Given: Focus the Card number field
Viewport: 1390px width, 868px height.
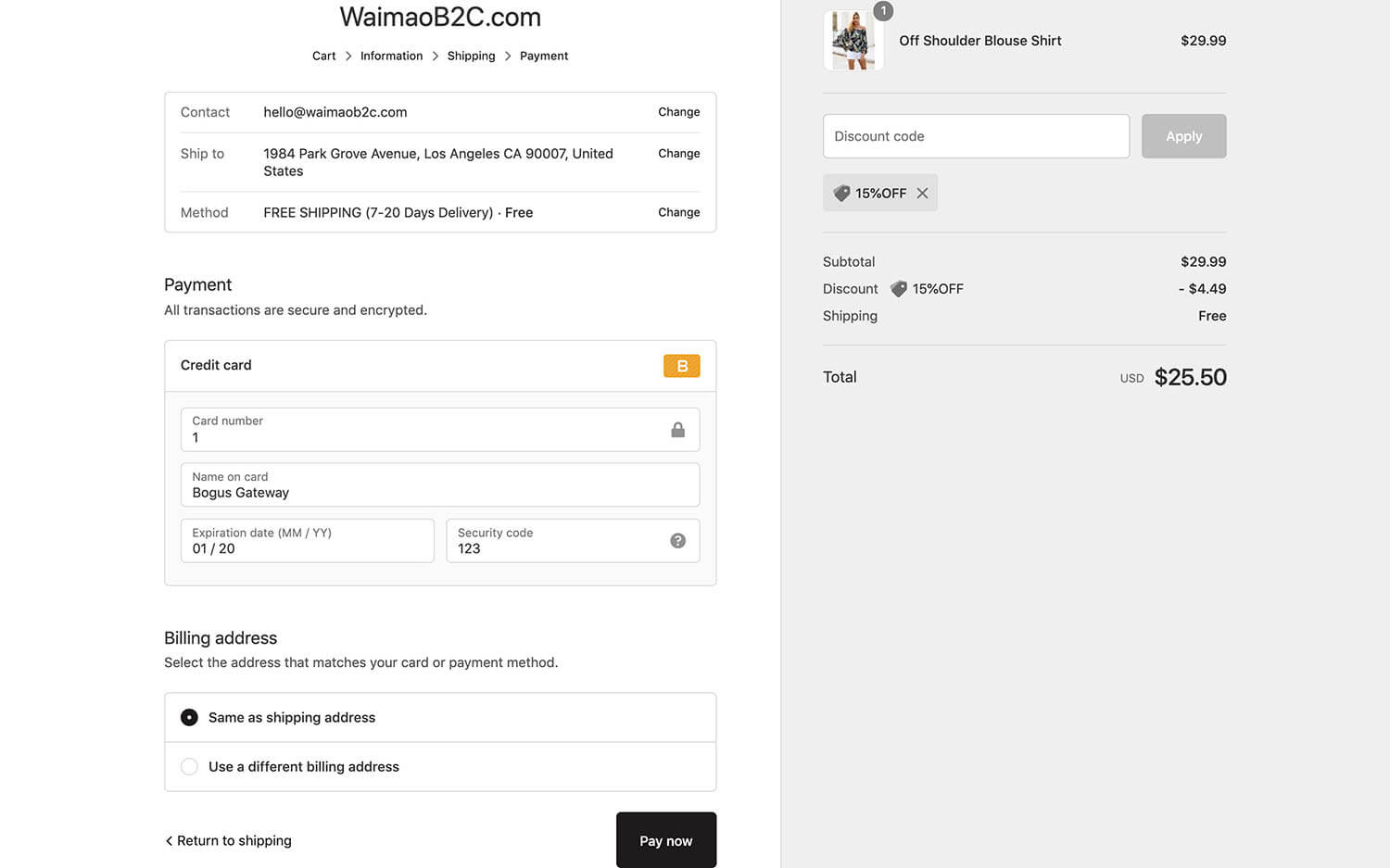Looking at the screenshot, I should [x=440, y=430].
